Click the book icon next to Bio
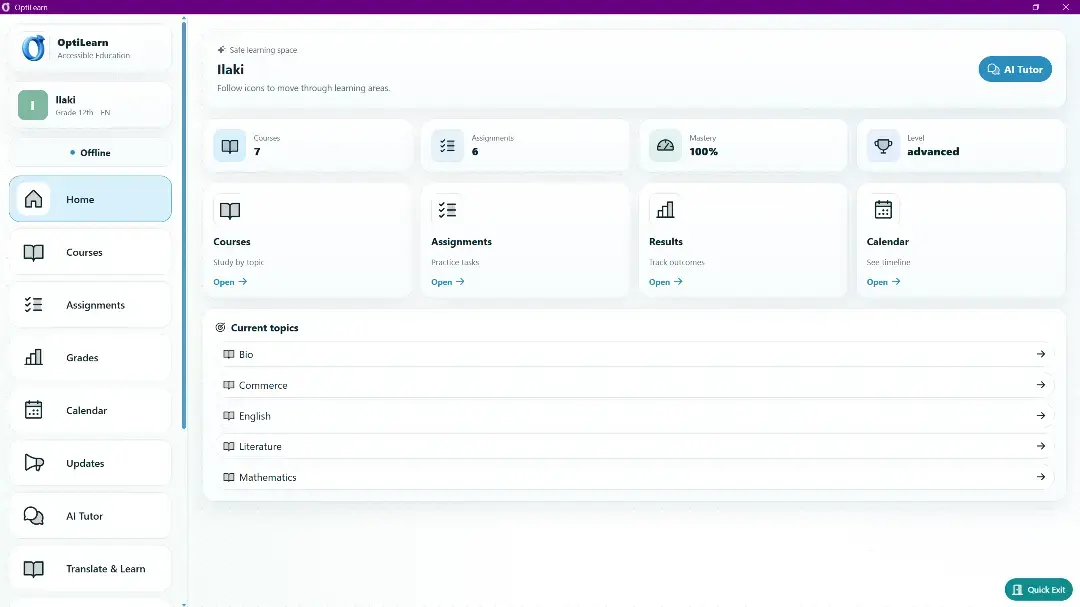 click(x=229, y=354)
